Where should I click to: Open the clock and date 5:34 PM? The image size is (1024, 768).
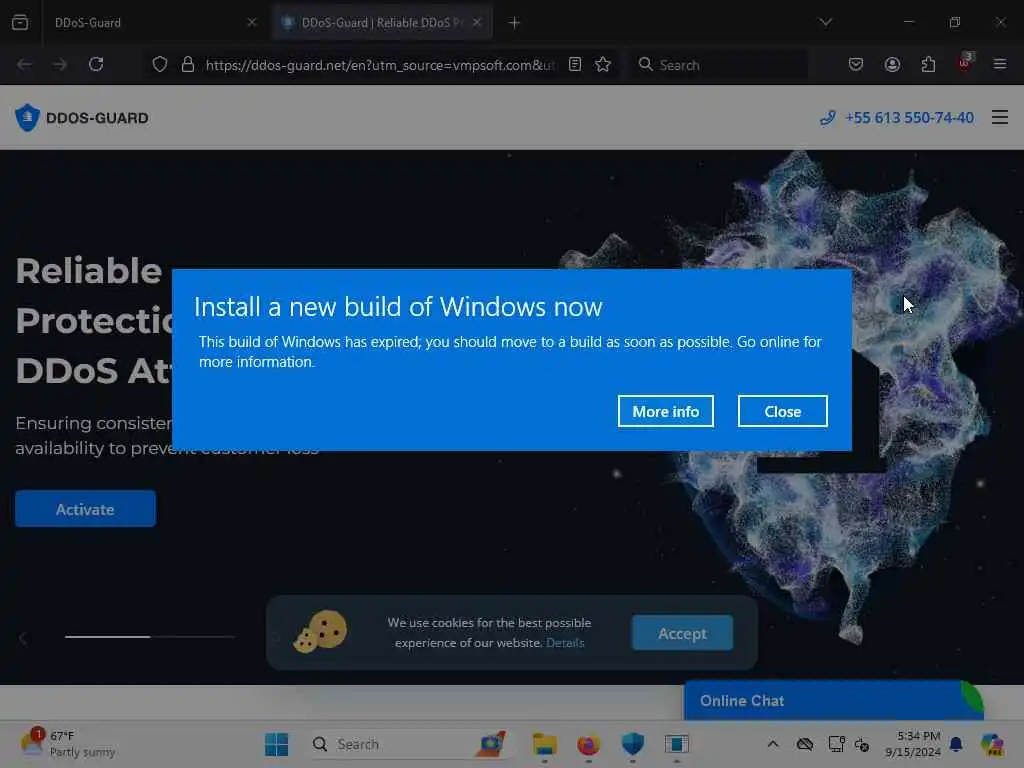[x=912, y=744]
